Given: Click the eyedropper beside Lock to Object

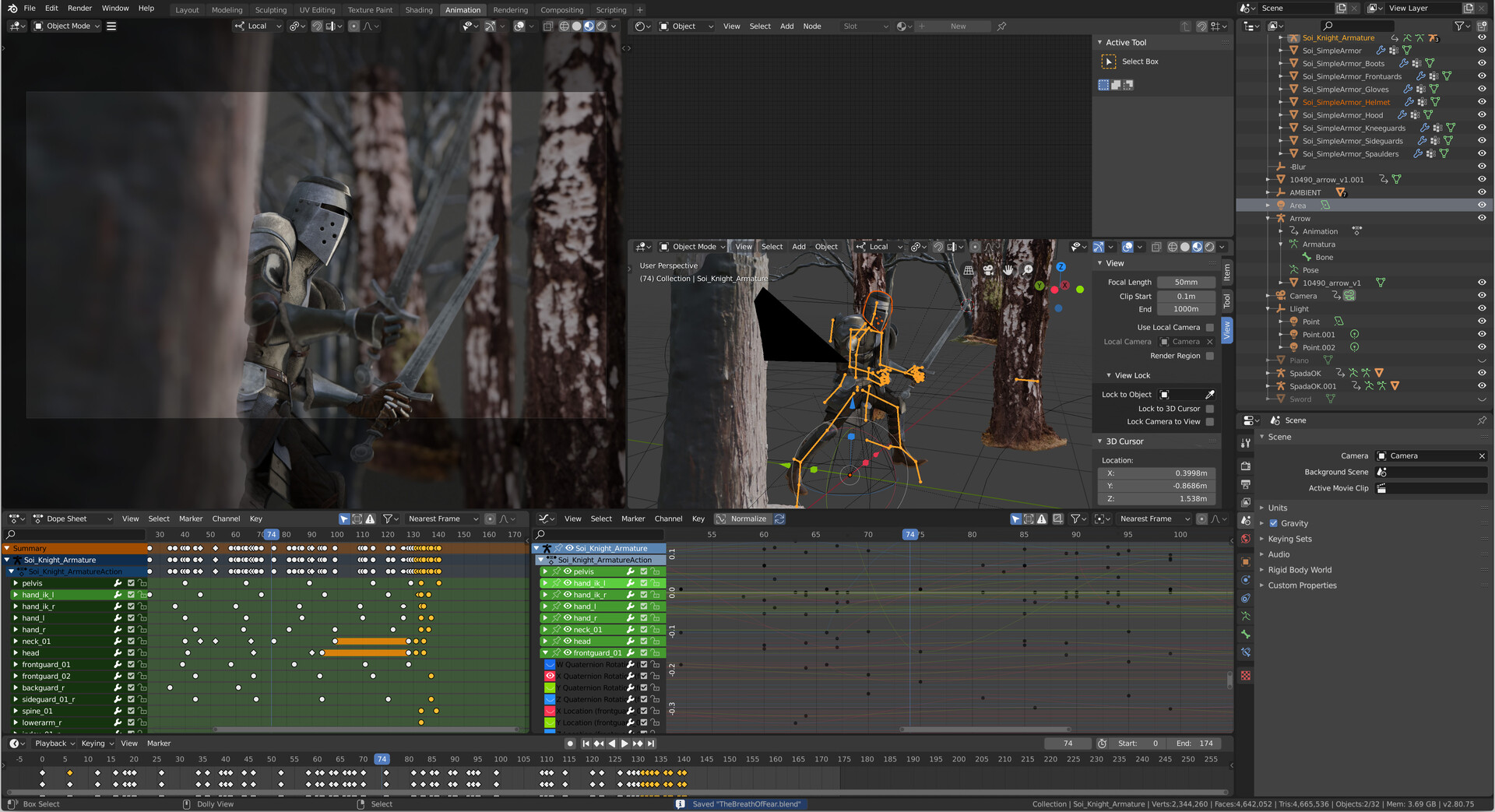Looking at the screenshot, I should pyautogui.click(x=1210, y=395).
